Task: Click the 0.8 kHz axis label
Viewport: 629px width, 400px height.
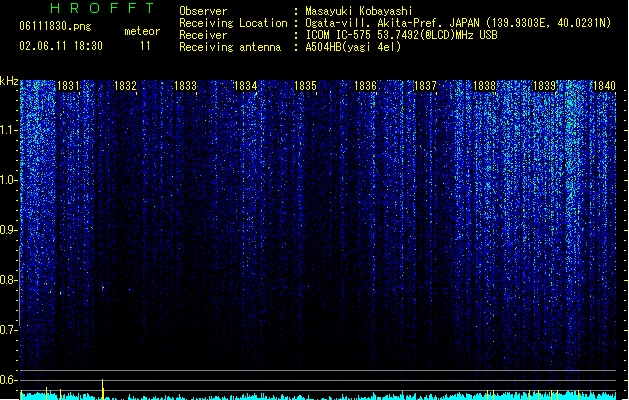Action: [x=8, y=280]
